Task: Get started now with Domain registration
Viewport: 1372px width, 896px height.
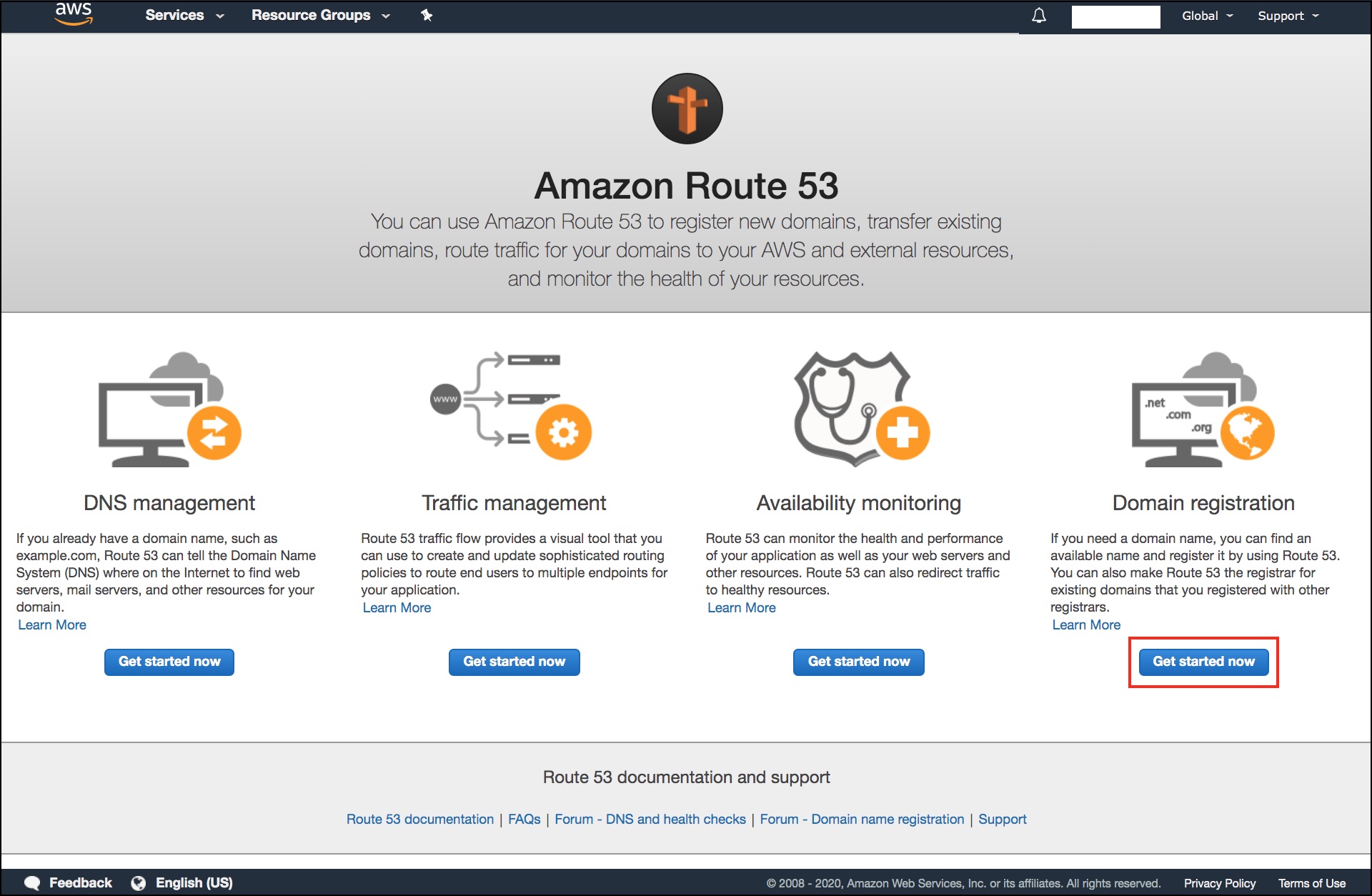Action: (1203, 662)
